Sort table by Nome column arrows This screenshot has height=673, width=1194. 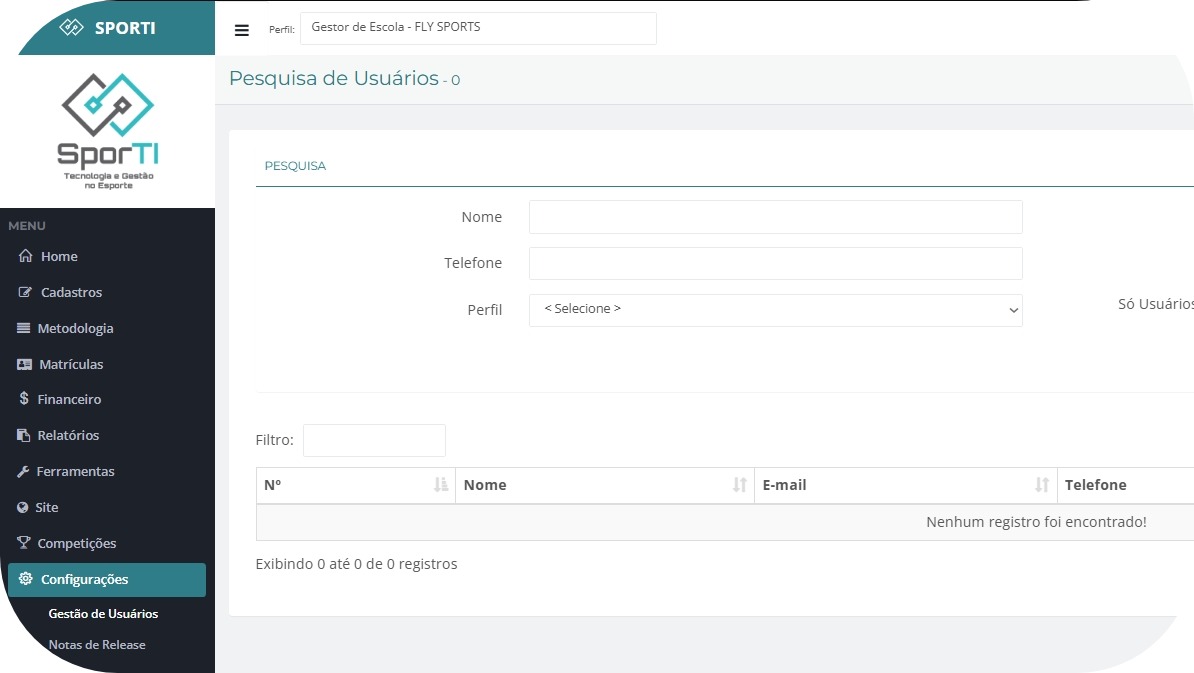point(739,485)
